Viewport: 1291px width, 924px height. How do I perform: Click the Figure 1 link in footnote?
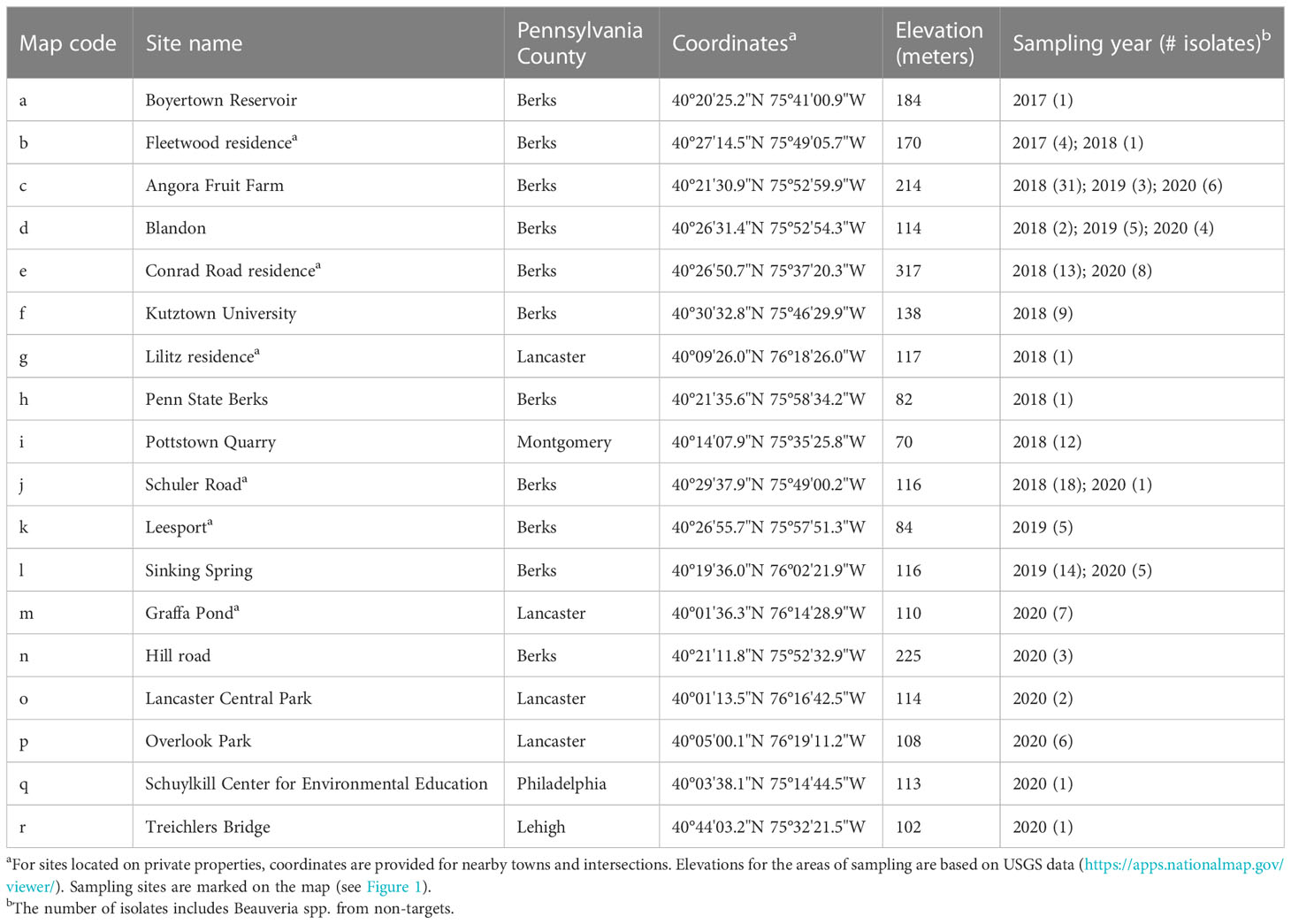click(387, 887)
